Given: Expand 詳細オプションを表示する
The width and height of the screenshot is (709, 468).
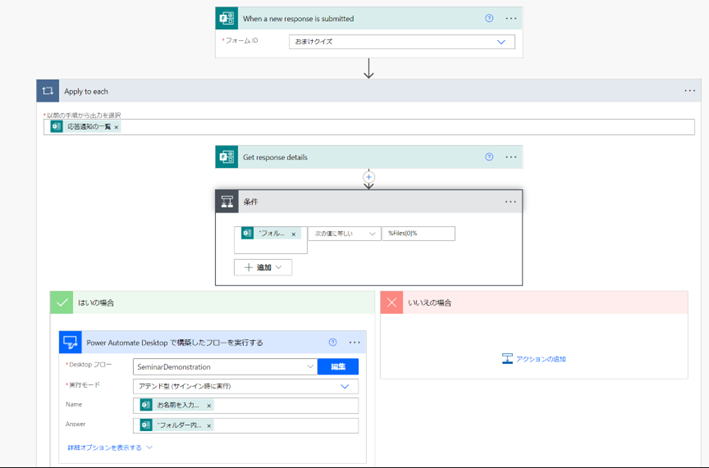Looking at the screenshot, I should (x=110, y=448).
